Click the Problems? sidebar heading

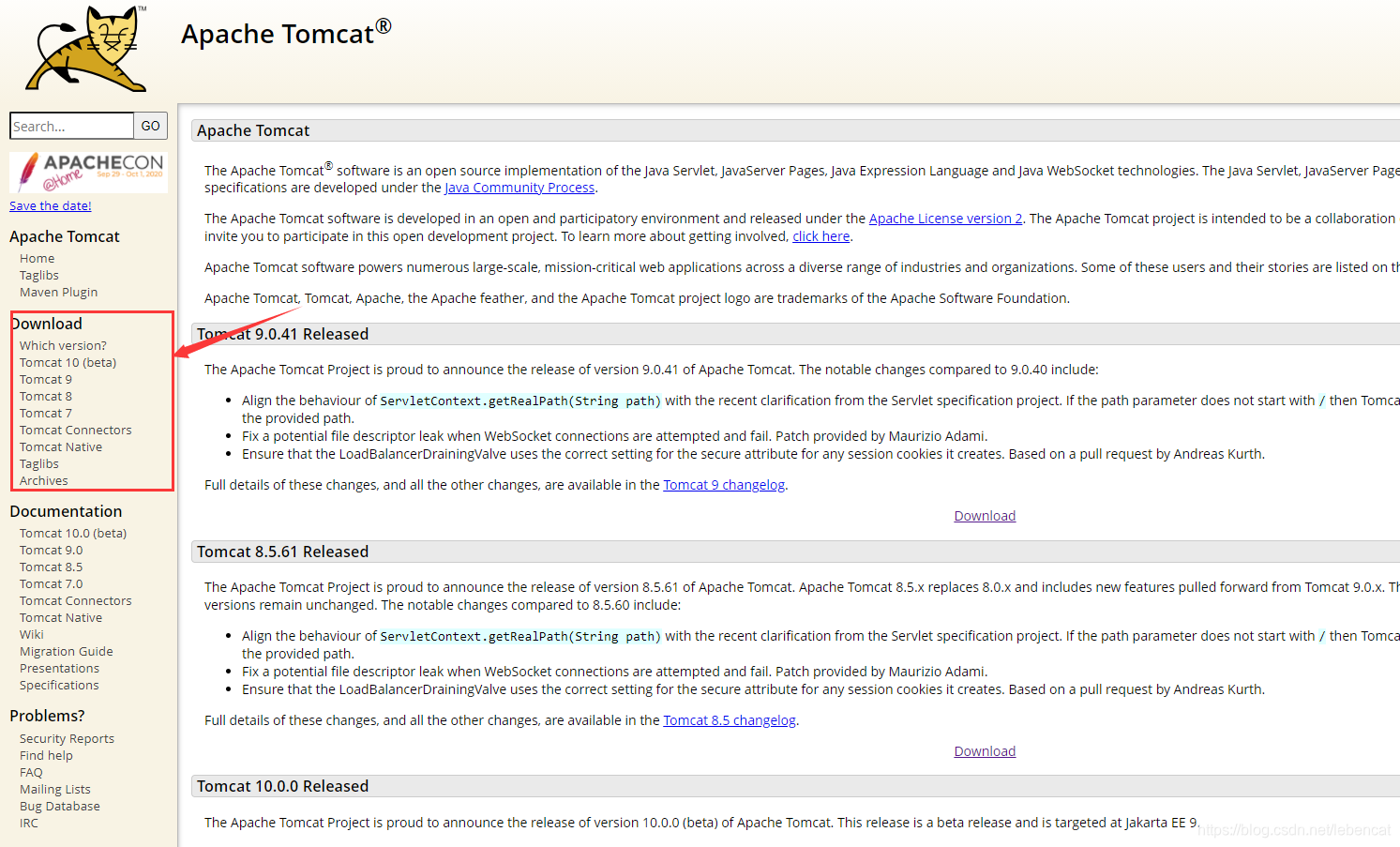coord(47,716)
